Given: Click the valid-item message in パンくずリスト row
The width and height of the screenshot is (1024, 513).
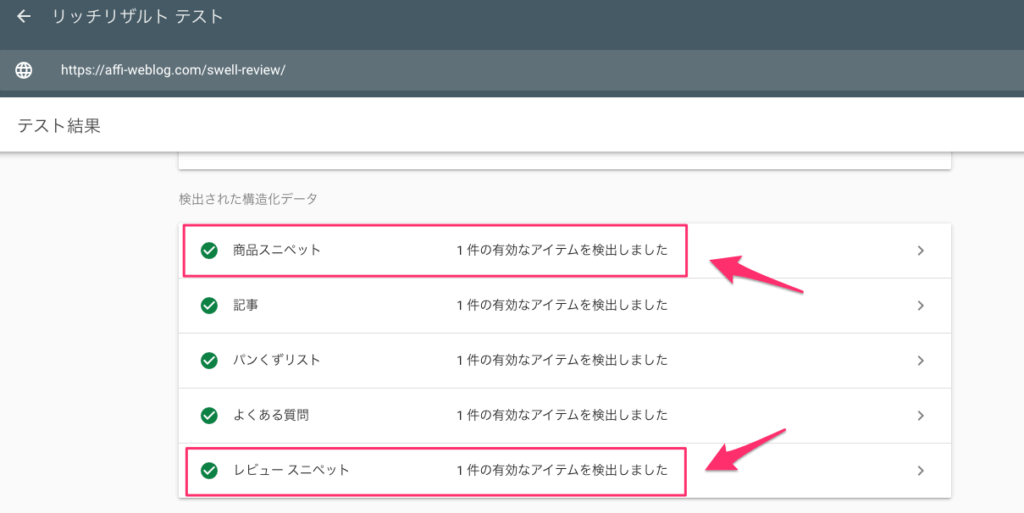Looking at the screenshot, I should point(562,360).
